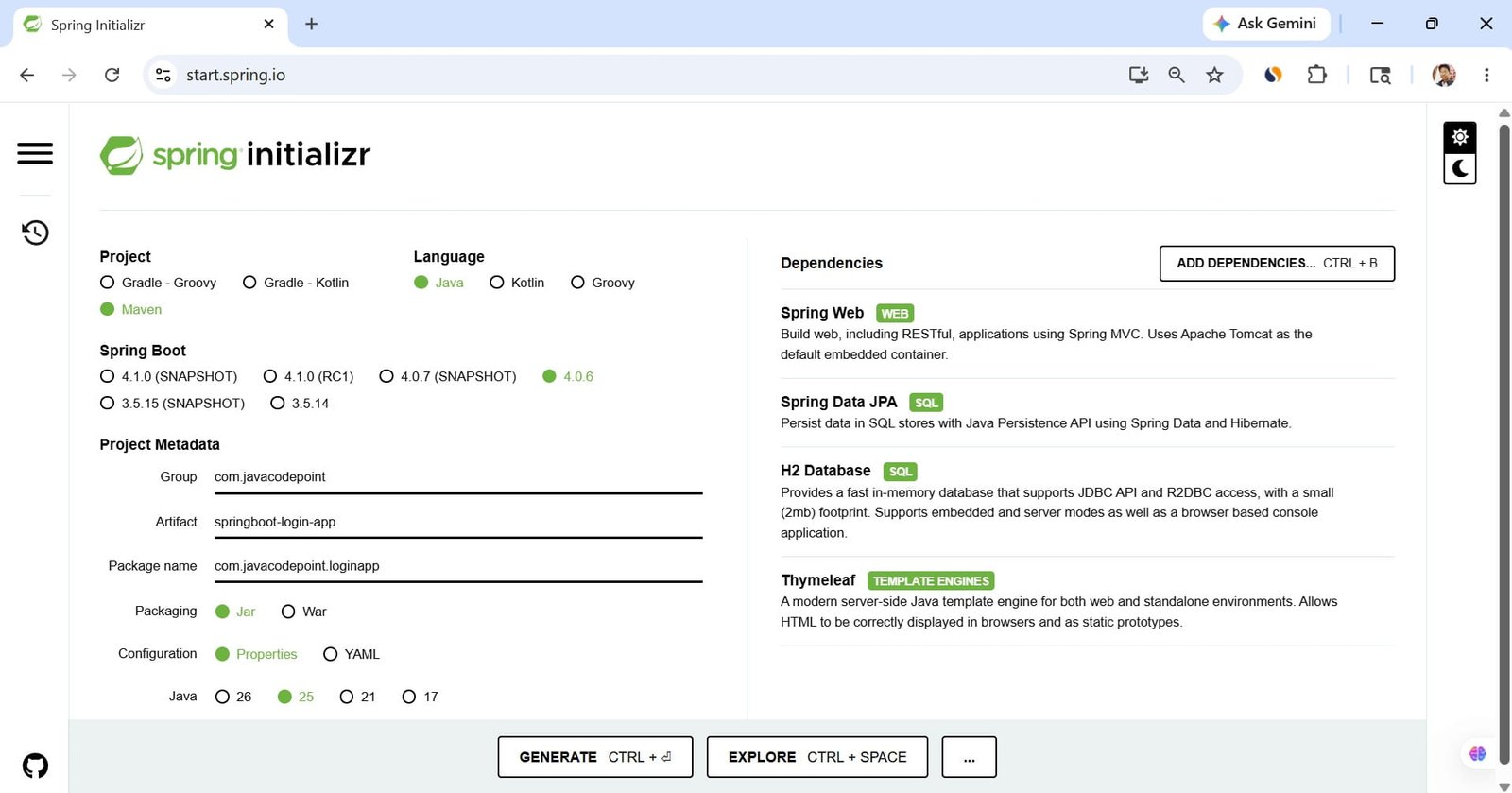Open the hamburger side menu
This screenshot has height=793, width=1512.
click(35, 153)
